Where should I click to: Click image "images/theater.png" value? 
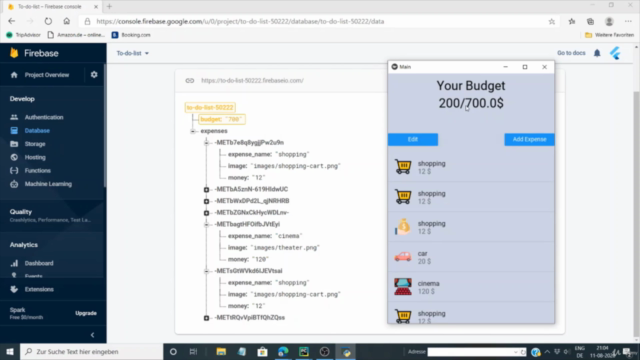point(284,248)
